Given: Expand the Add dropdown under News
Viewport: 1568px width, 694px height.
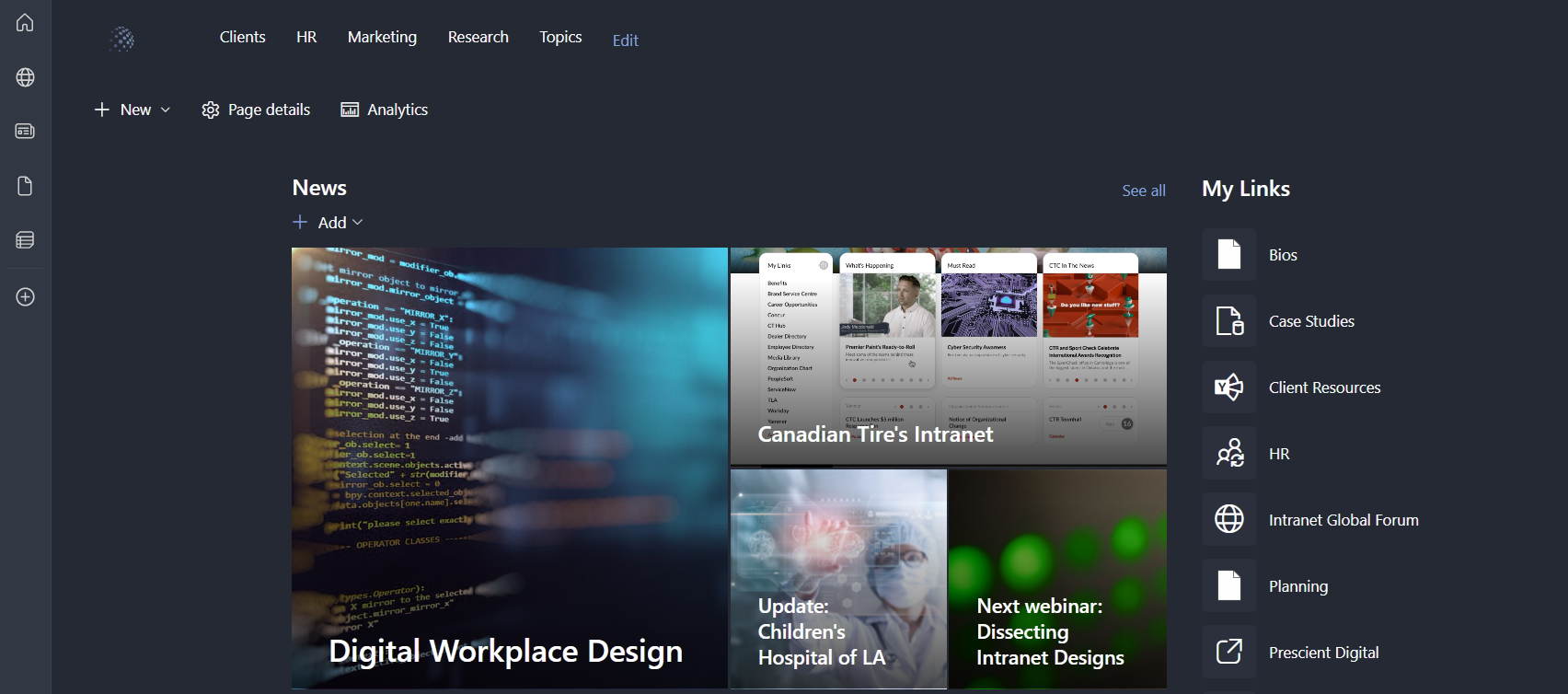Looking at the screenshot, I should click(x=329, y=223).
